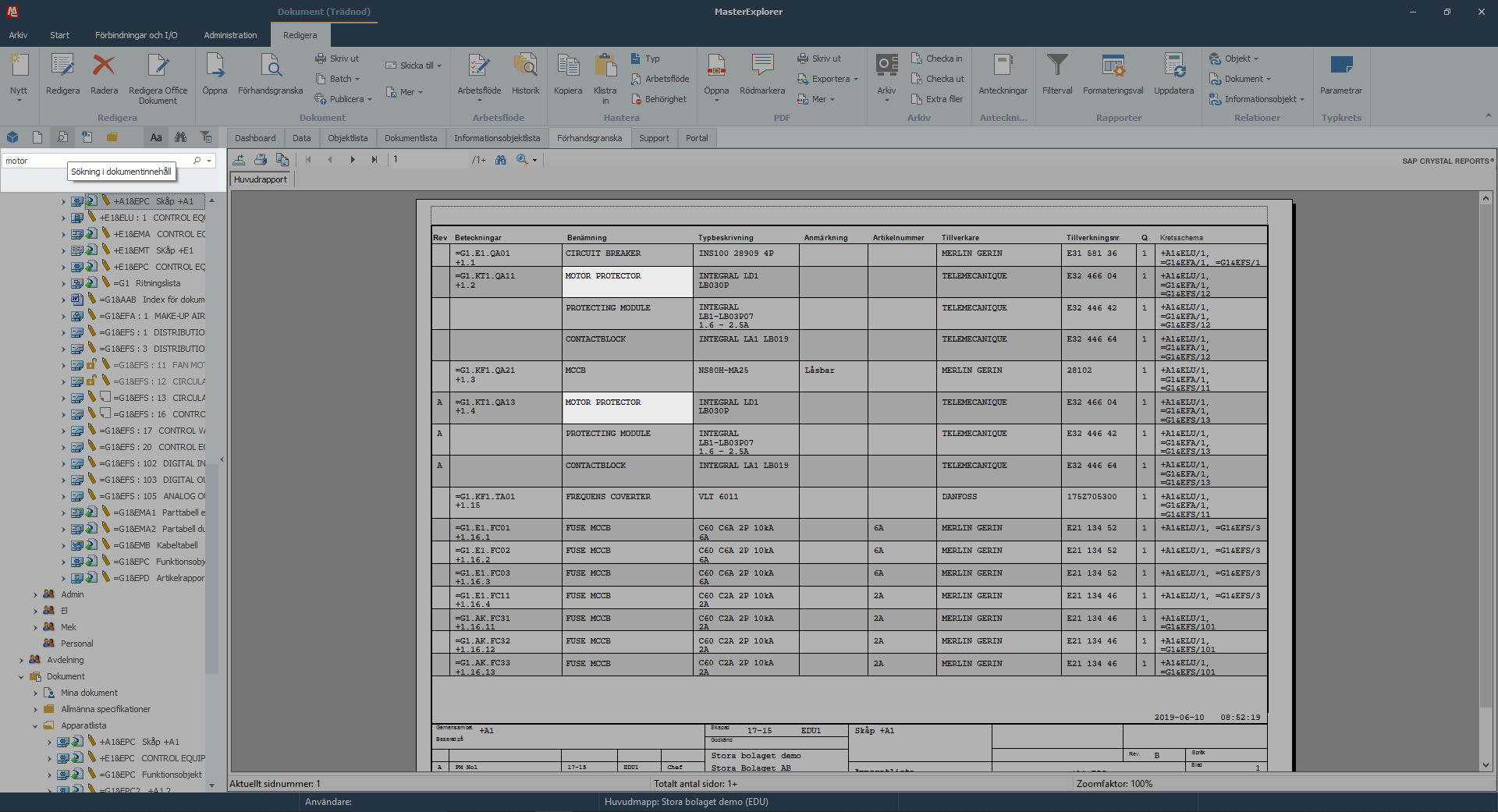The image size is (1498, 812).
Task: Open the Publicera dropdown
Action: [x=343, y=99]
